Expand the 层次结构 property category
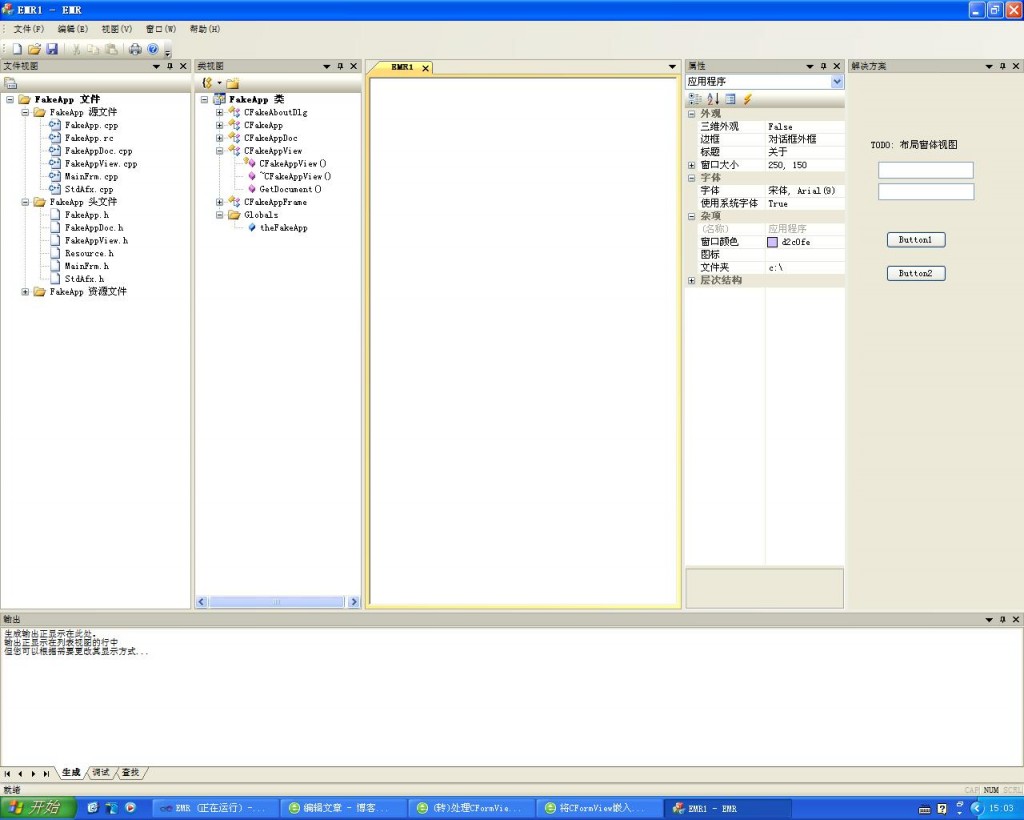This screenshot has height=820, width=1024. click(692, 280)
